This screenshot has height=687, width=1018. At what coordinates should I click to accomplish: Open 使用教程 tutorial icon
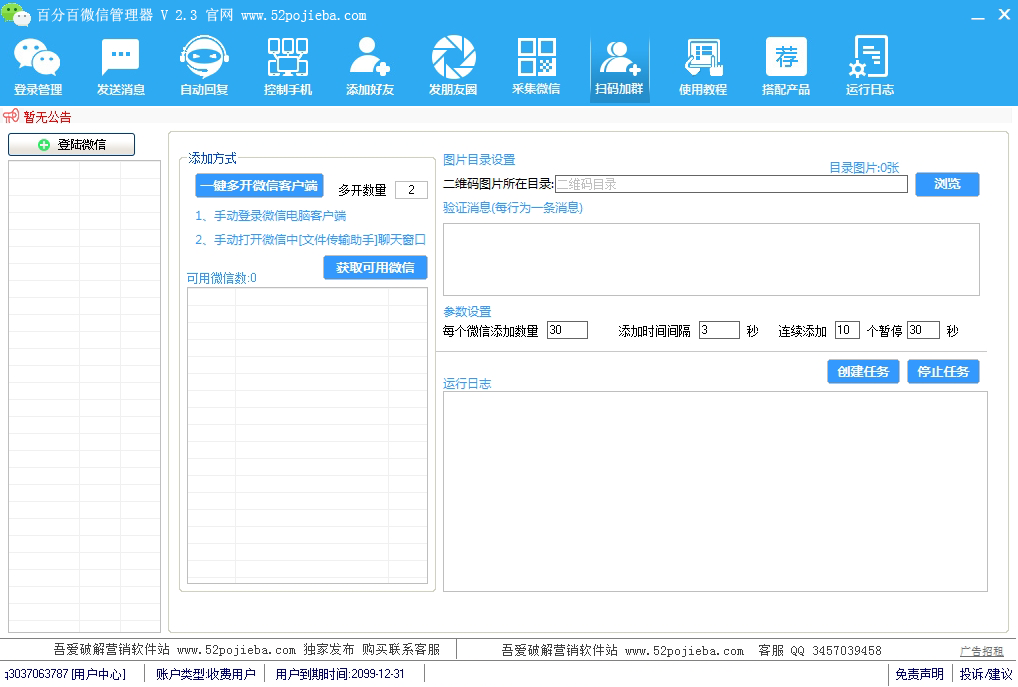point(702,67)
